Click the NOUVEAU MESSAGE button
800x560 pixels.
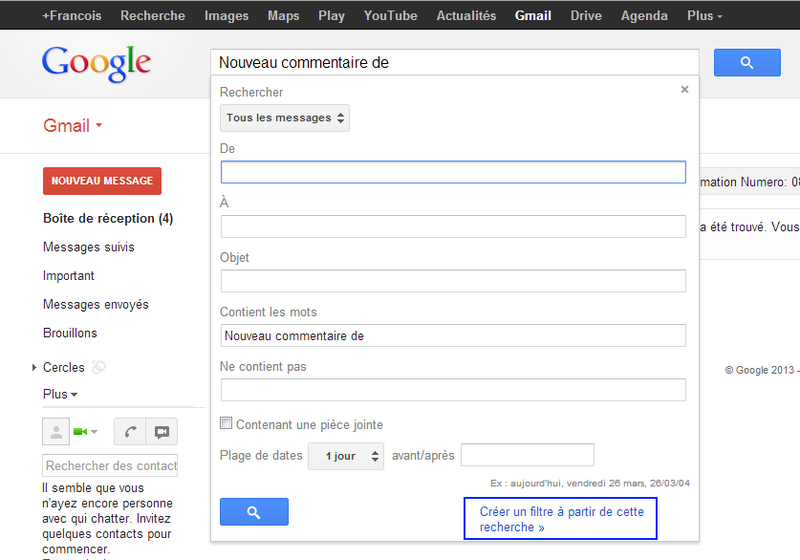102,181
